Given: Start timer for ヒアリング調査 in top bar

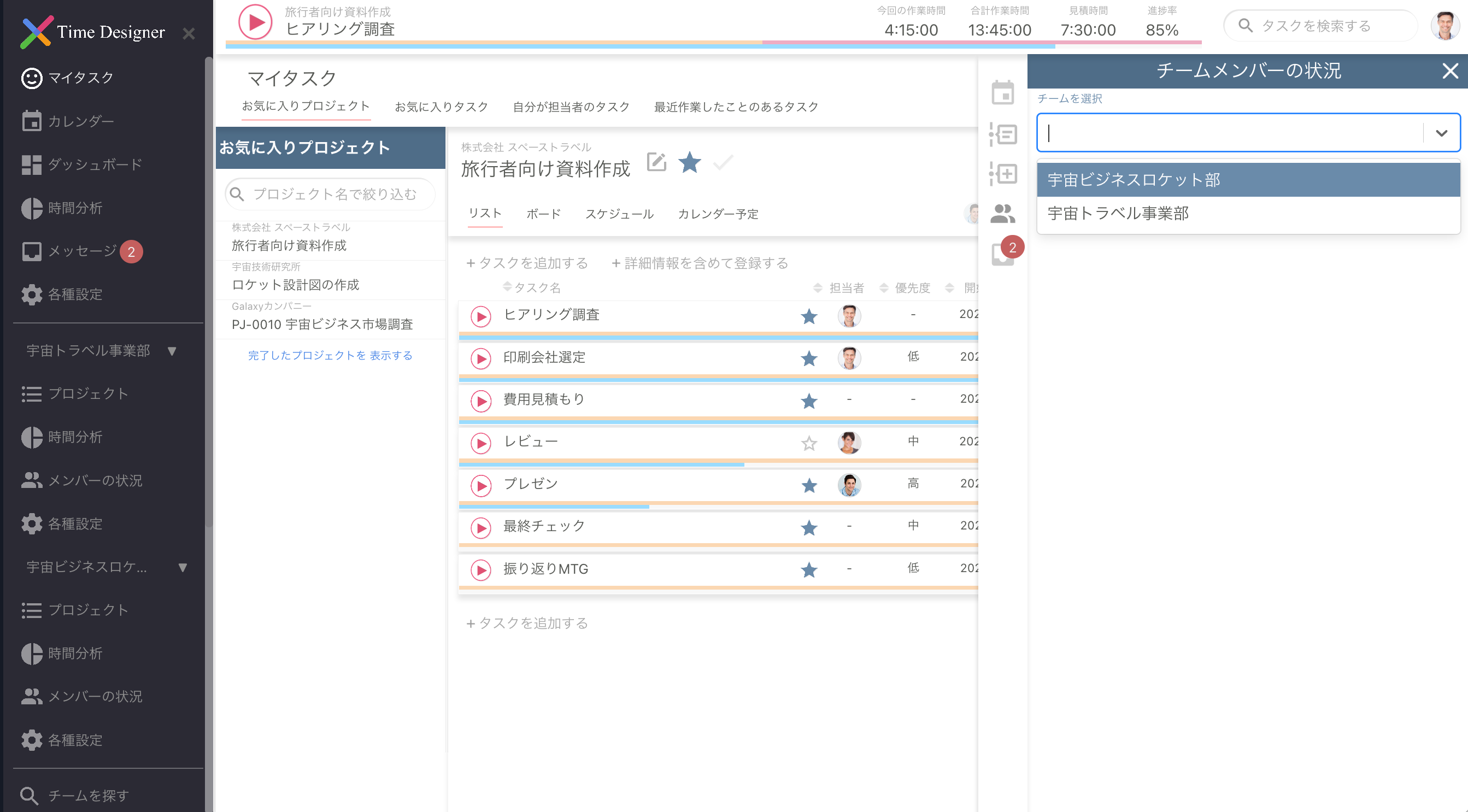Looking at the screenshot, I should coord(255,23).
